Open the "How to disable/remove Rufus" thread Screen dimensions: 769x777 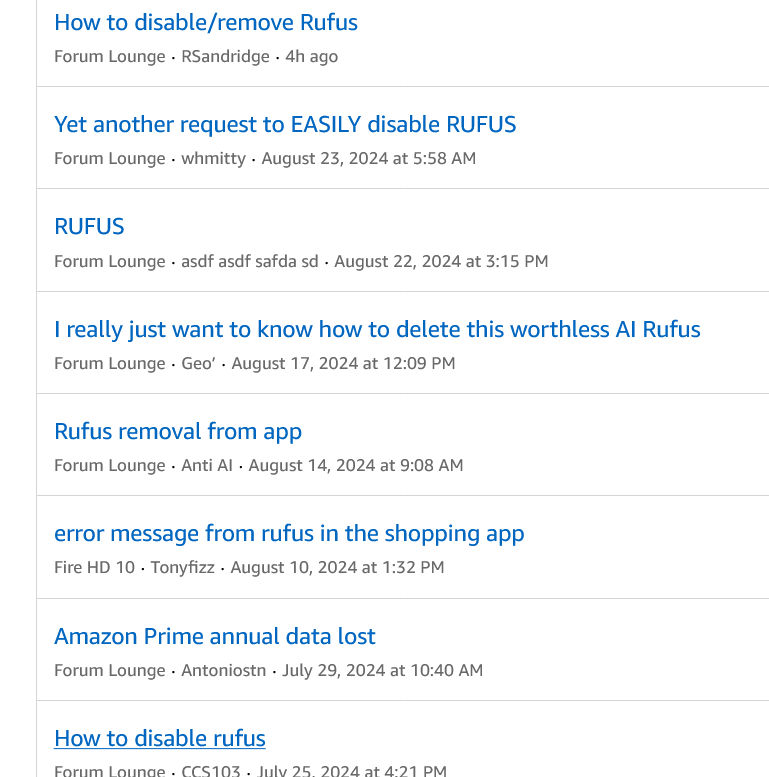(205, 22)
